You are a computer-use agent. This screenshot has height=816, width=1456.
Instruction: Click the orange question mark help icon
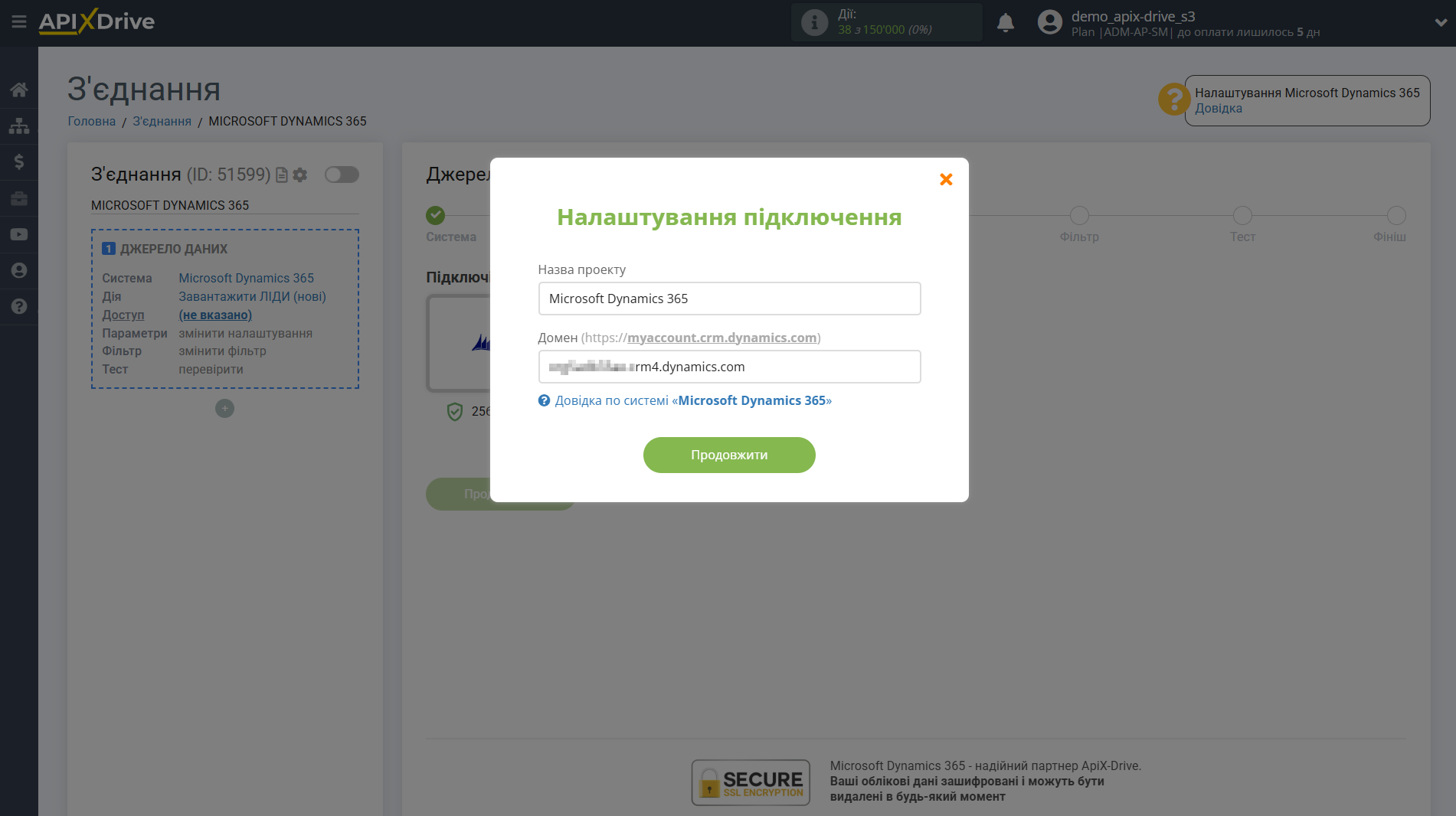click(x=1173, y=100)
